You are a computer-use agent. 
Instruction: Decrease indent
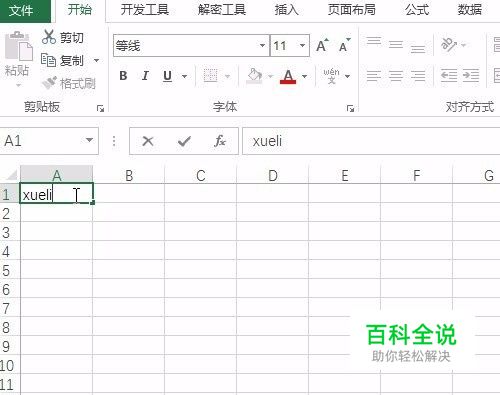(x=449, y=76)
